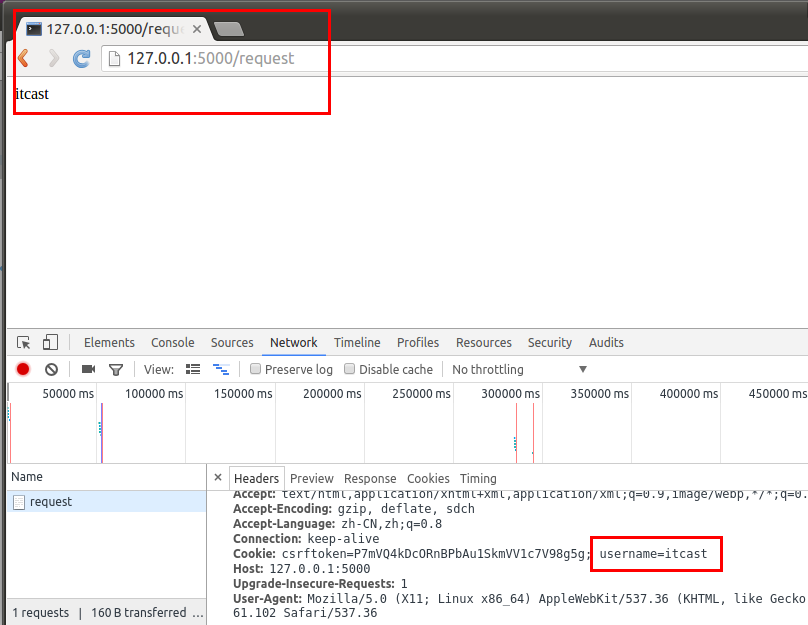This screenshot has width=808, height=625.
Task: Select the request entry in Name list
Action: coord(51,502)
